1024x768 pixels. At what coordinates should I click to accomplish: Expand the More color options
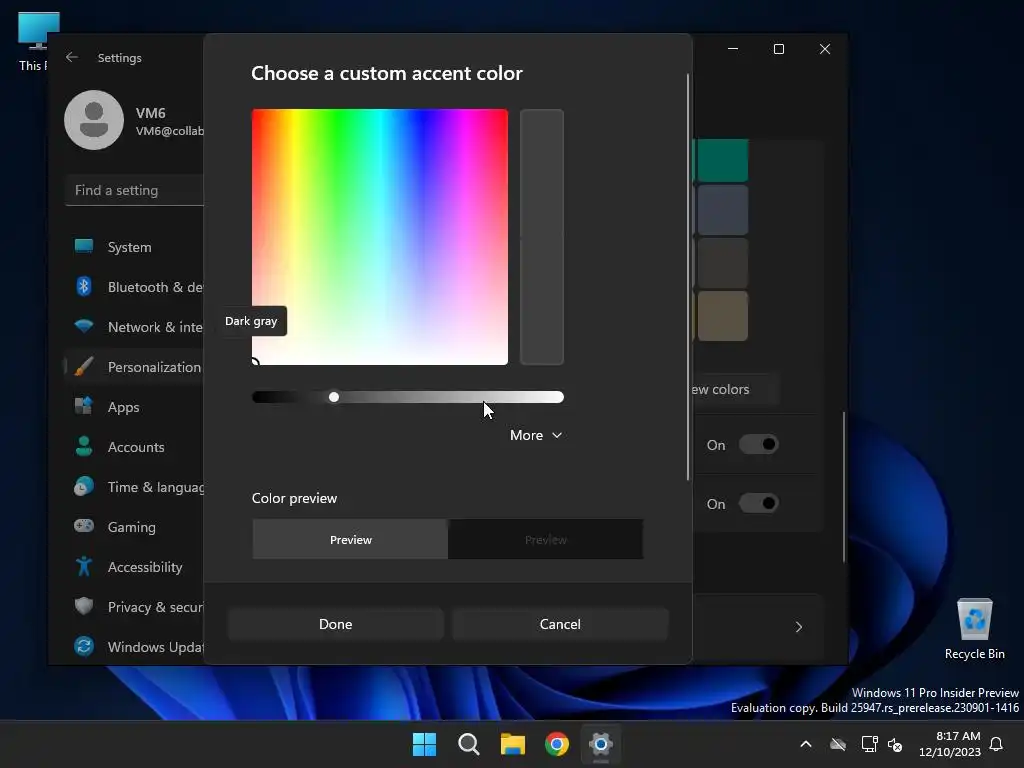(536, 435)
